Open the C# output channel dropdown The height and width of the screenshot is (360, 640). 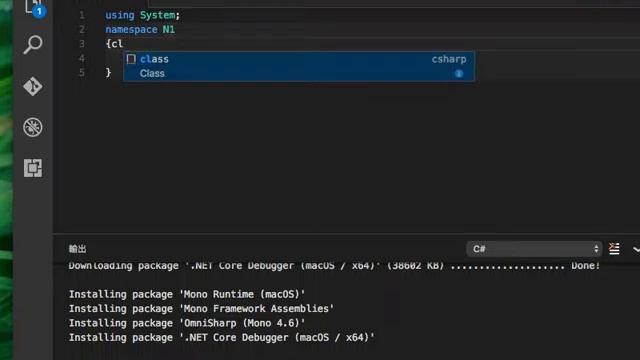click(x=534, y=249)
